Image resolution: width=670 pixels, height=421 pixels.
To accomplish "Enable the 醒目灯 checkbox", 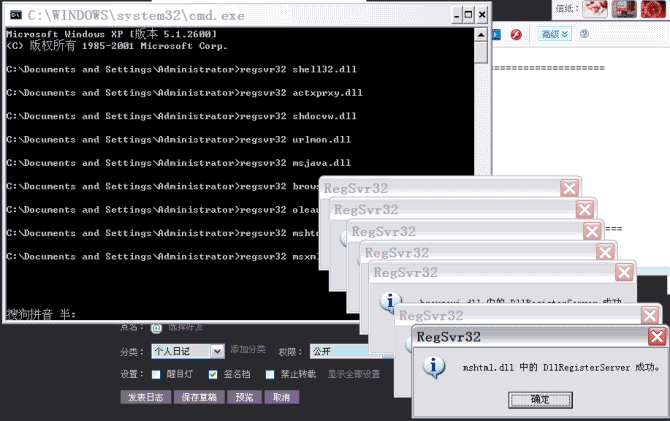I will [156, 375].
